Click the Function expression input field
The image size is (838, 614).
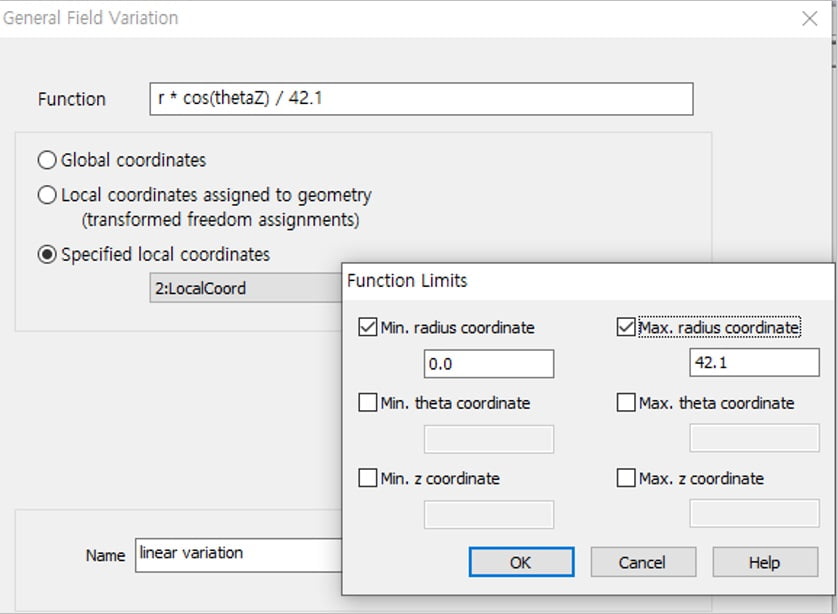click(420, 99)
